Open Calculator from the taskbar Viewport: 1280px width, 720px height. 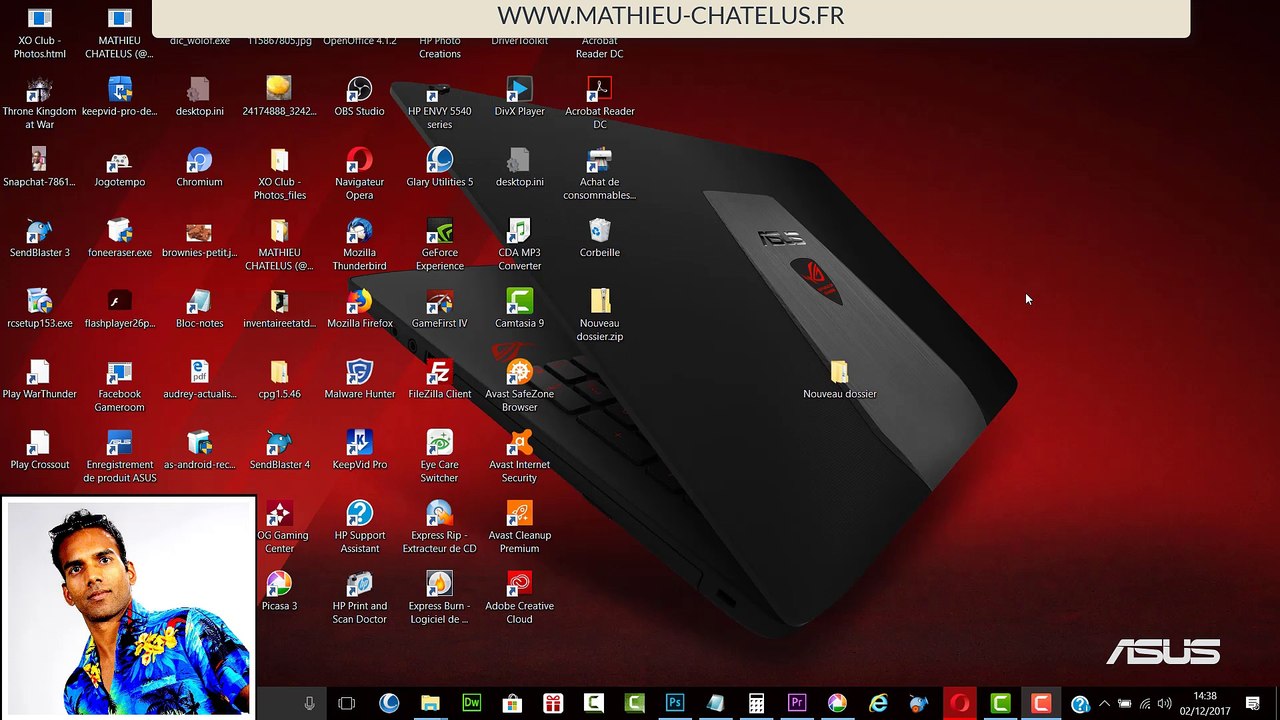[x=757, y=704]
